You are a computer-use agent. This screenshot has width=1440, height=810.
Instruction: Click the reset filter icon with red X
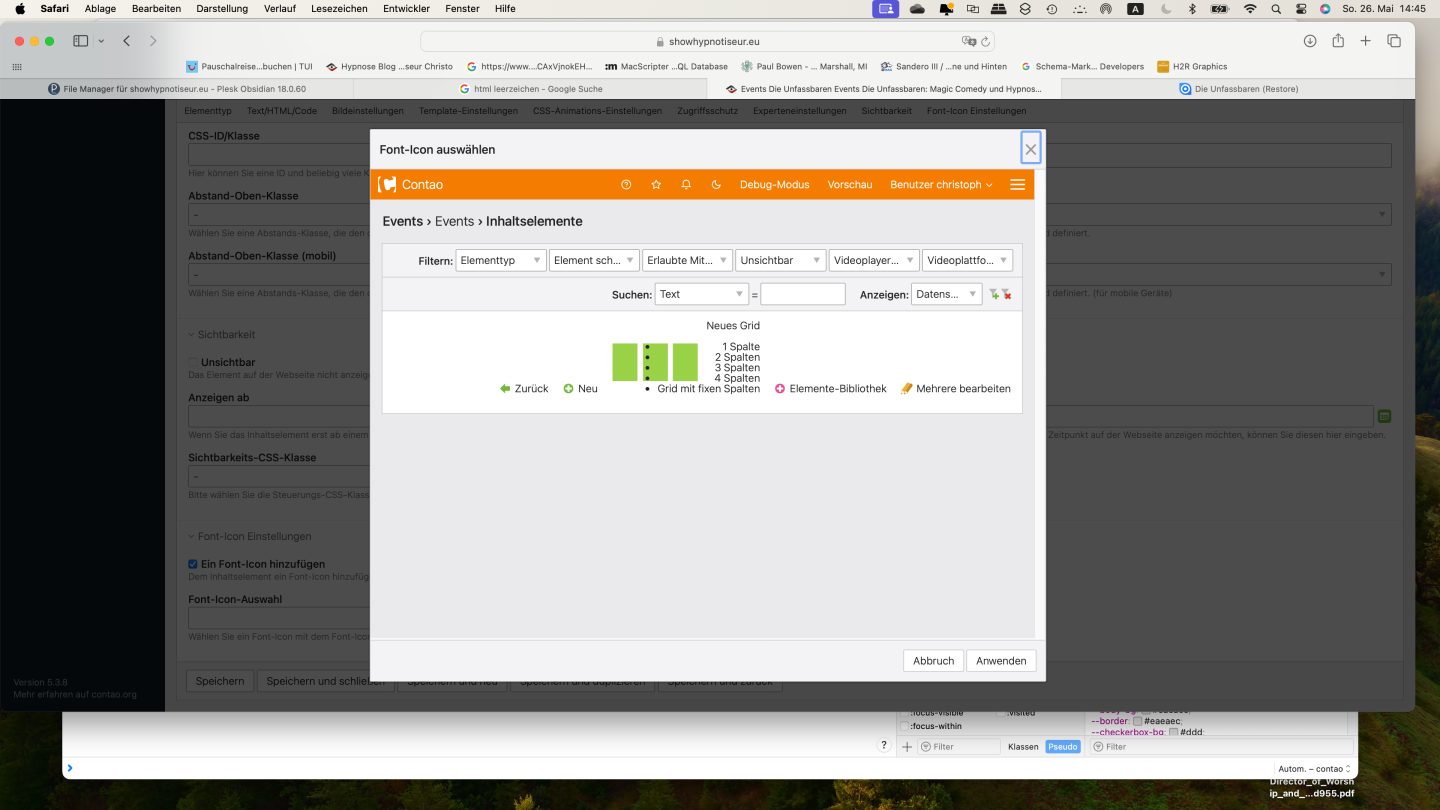(1007, 295)
